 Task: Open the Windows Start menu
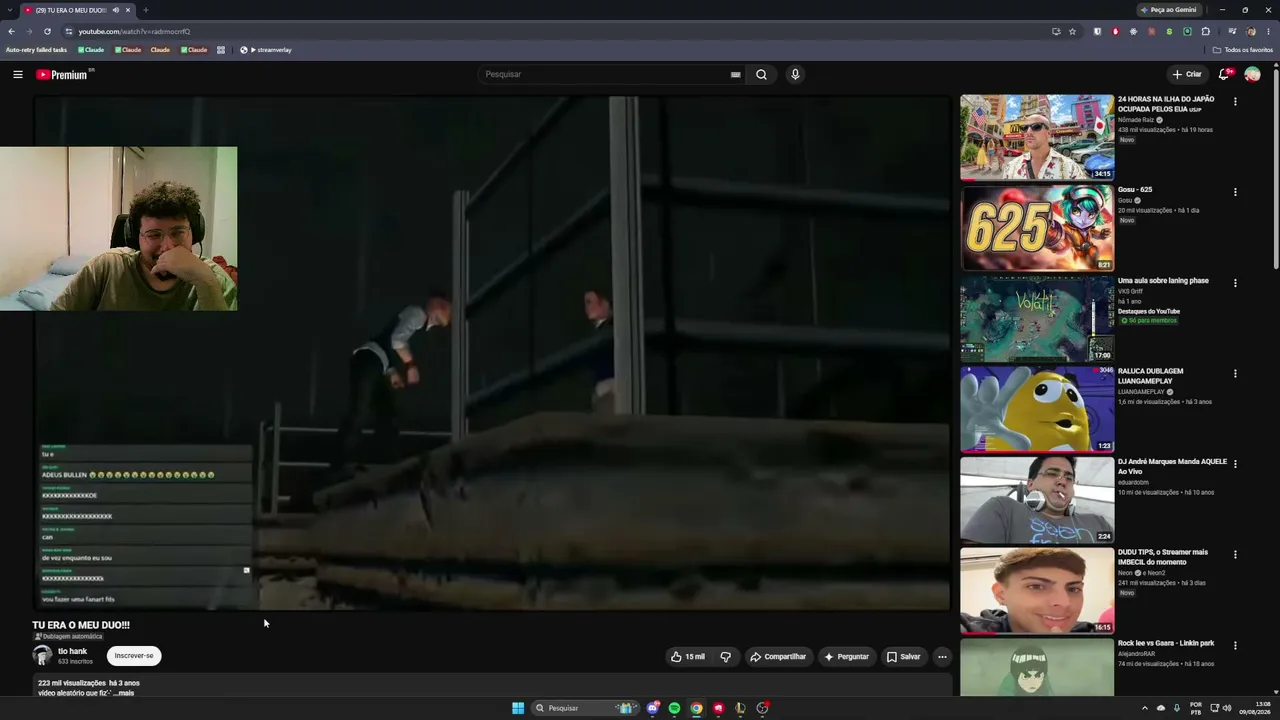[x=518, y=708]
